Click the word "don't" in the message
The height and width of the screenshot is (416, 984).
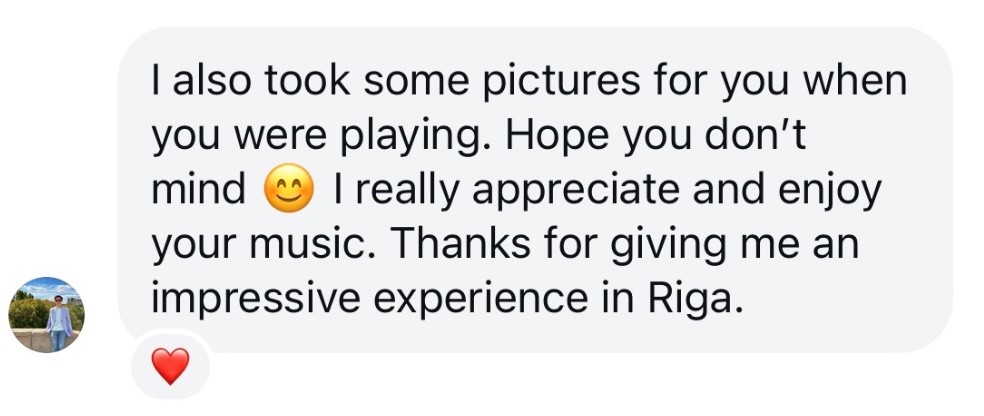pos(756,134)
